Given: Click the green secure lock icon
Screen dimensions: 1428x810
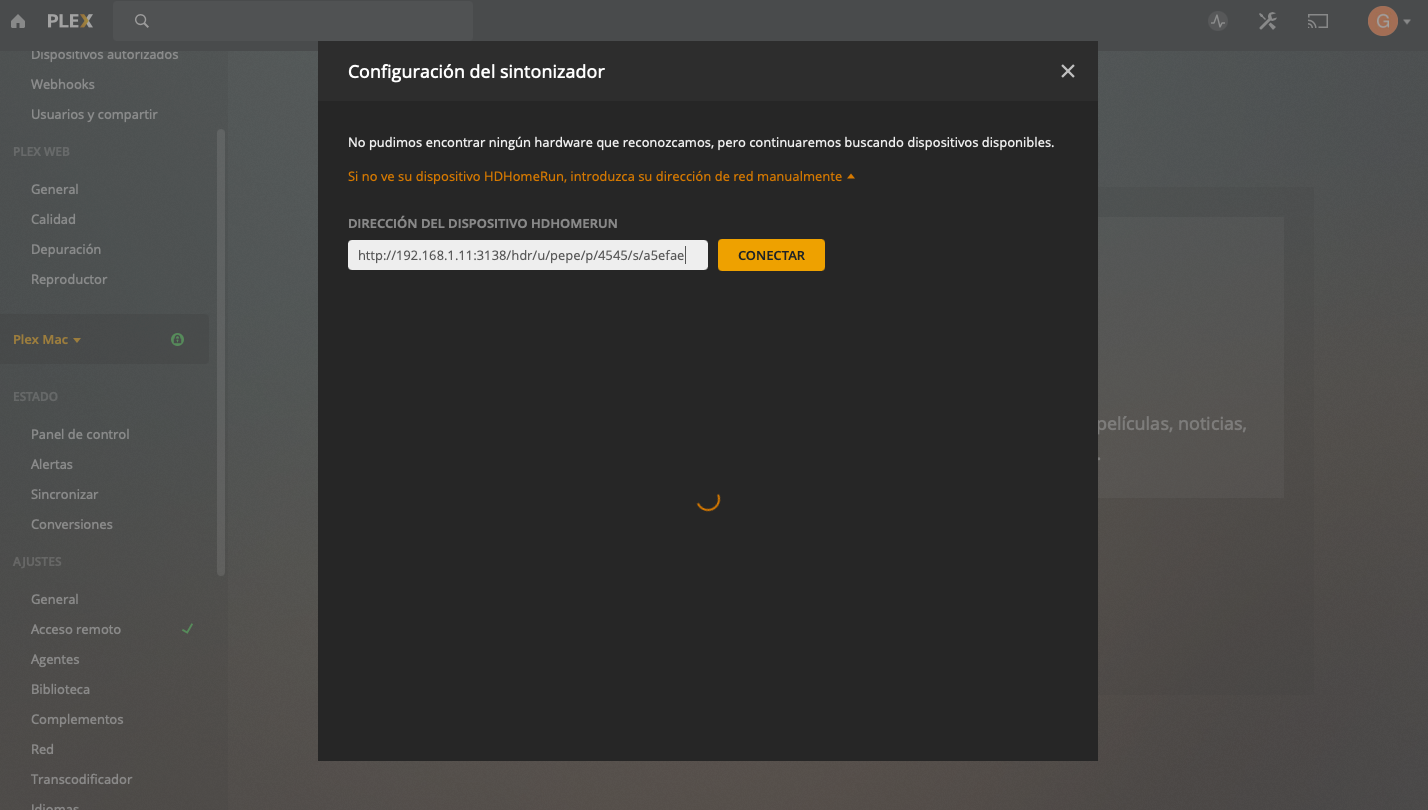Looking at the screenshot, I should click(x=177, y=340).
